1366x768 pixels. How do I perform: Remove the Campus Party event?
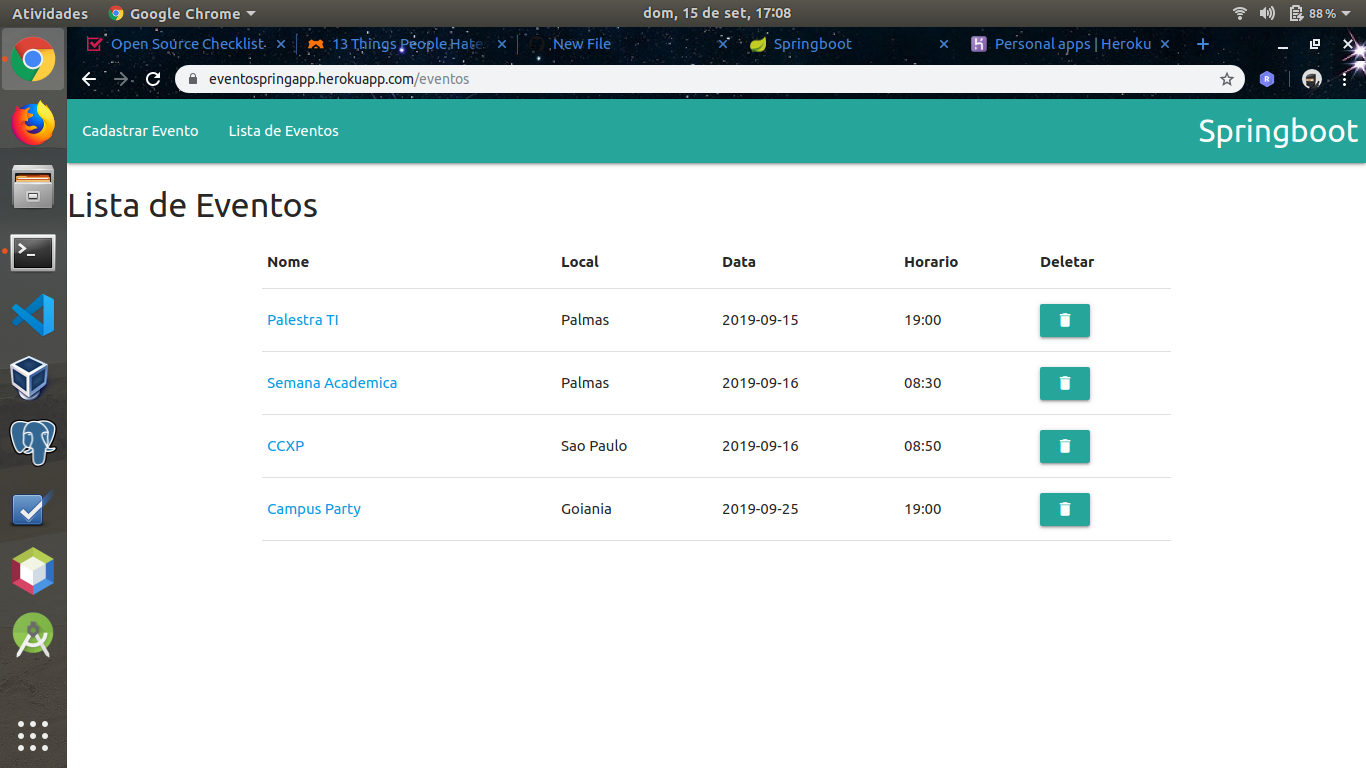(x=1064, y=509)
